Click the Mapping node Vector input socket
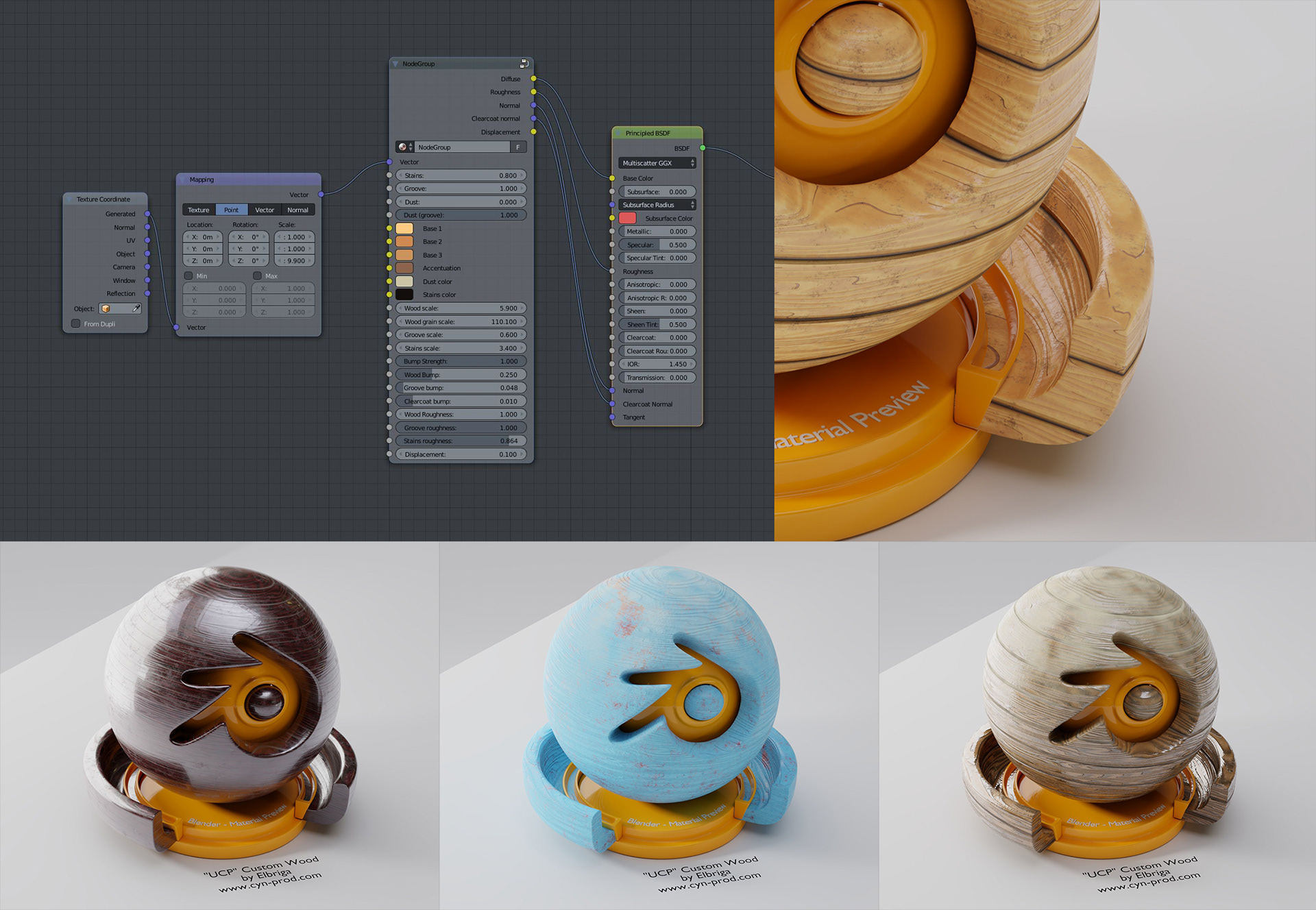 176,328
